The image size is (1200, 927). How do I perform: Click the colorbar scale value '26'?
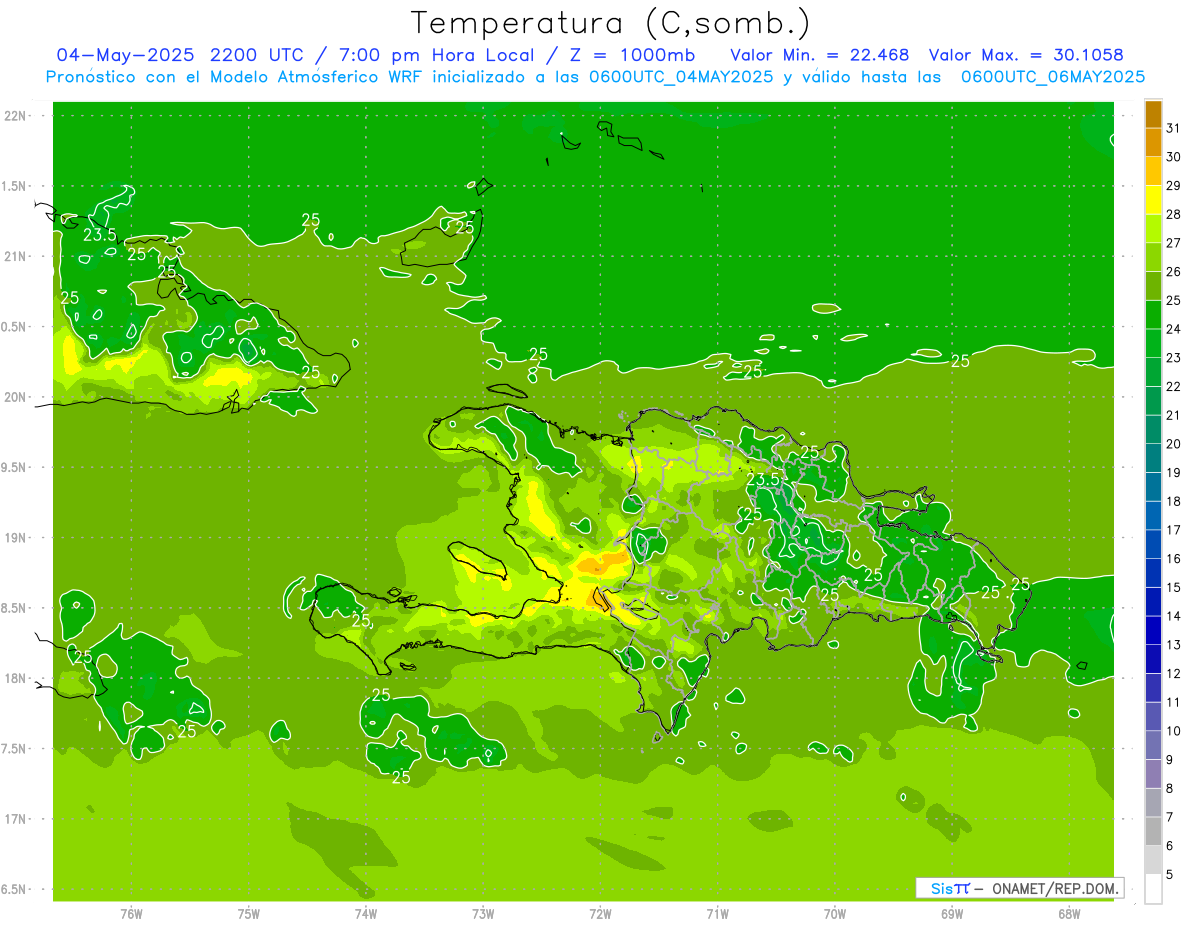pyautogui.click(x=1174, y=272)
